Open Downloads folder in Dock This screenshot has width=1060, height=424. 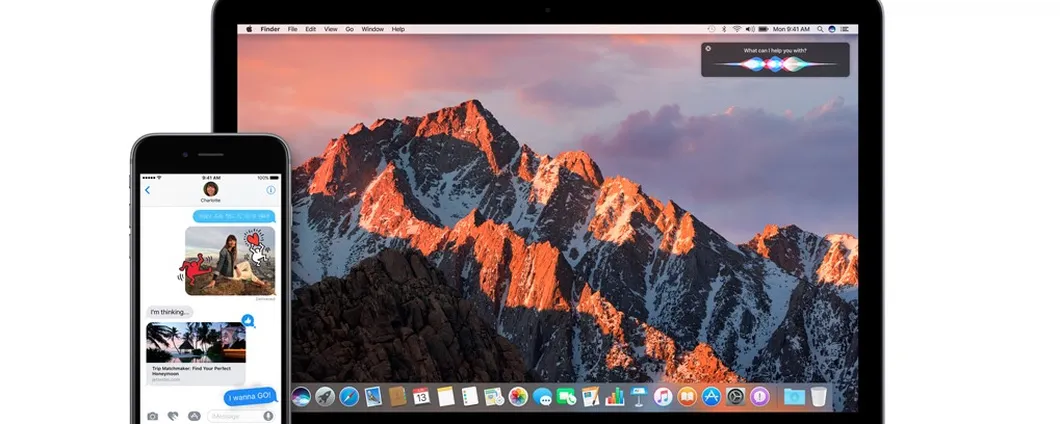(794, 396)
